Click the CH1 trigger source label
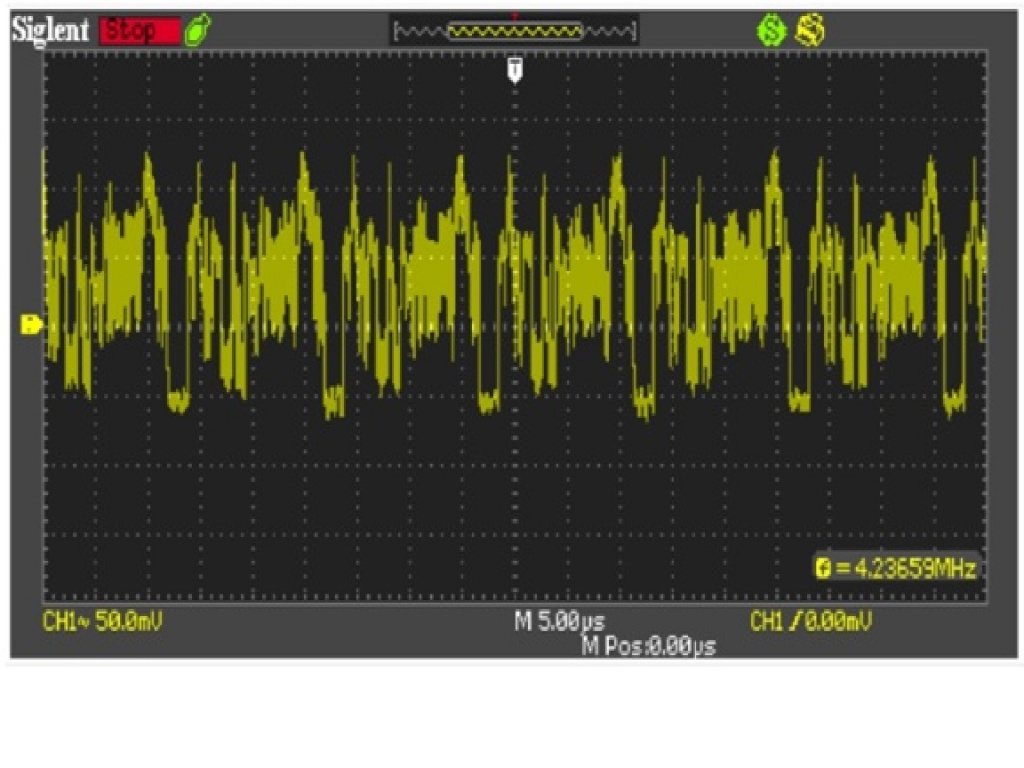This screenshot has height=768, width=1024. click(766, 622)
